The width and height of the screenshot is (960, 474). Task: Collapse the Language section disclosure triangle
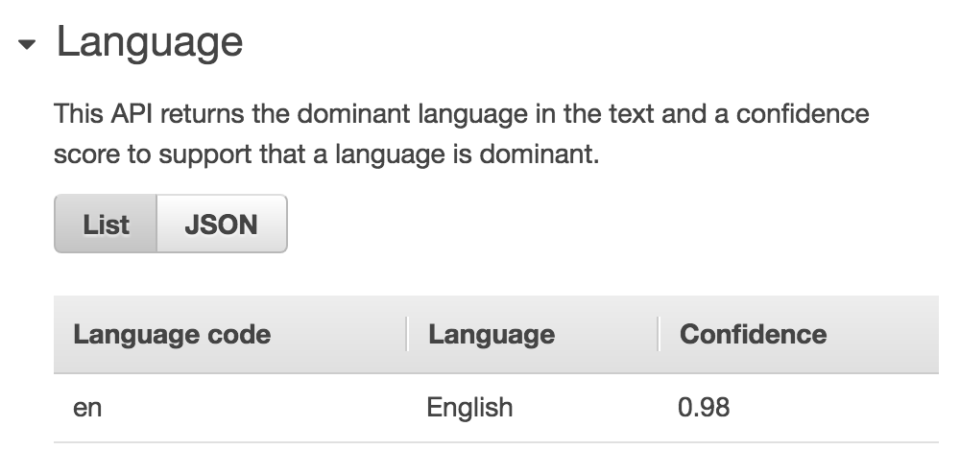[x=27, y=44]
